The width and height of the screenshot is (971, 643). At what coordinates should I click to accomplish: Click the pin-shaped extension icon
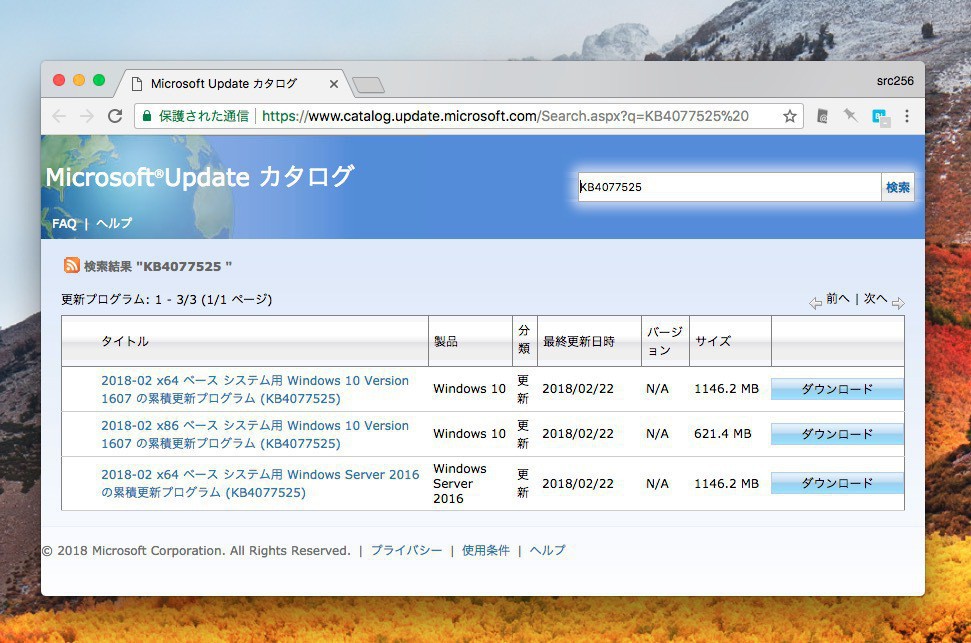coord(850,115)
